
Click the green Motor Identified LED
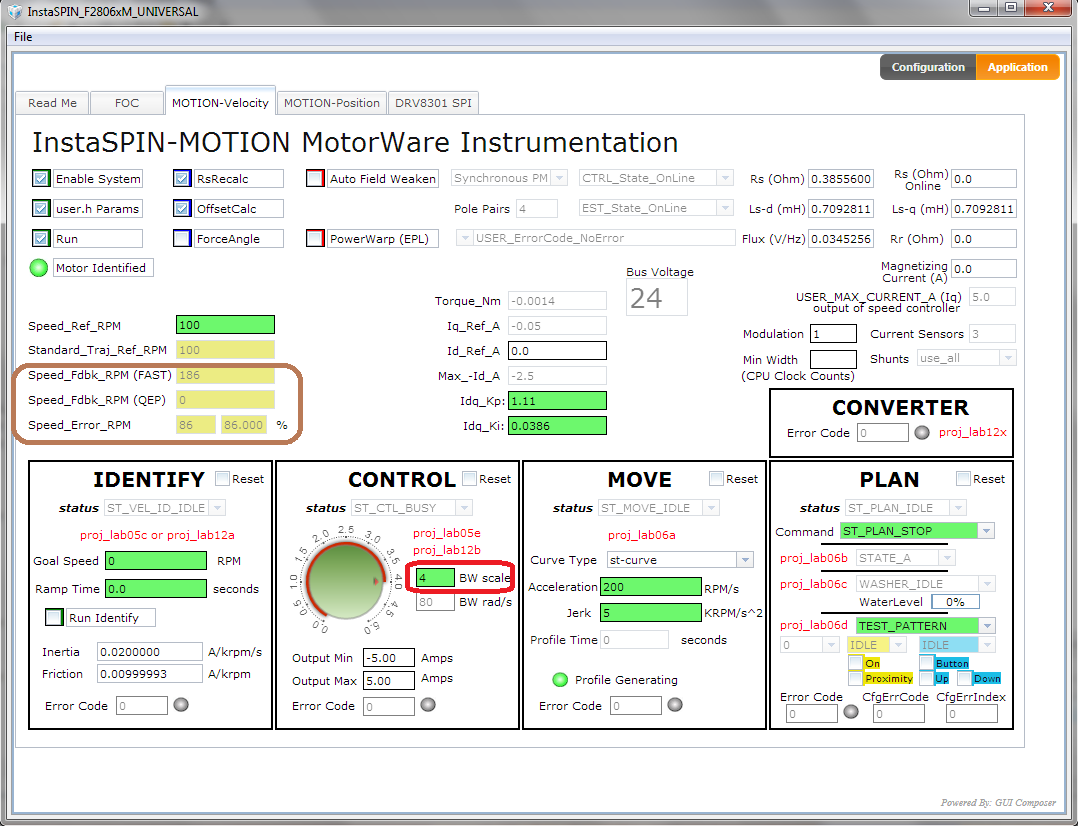38,268
